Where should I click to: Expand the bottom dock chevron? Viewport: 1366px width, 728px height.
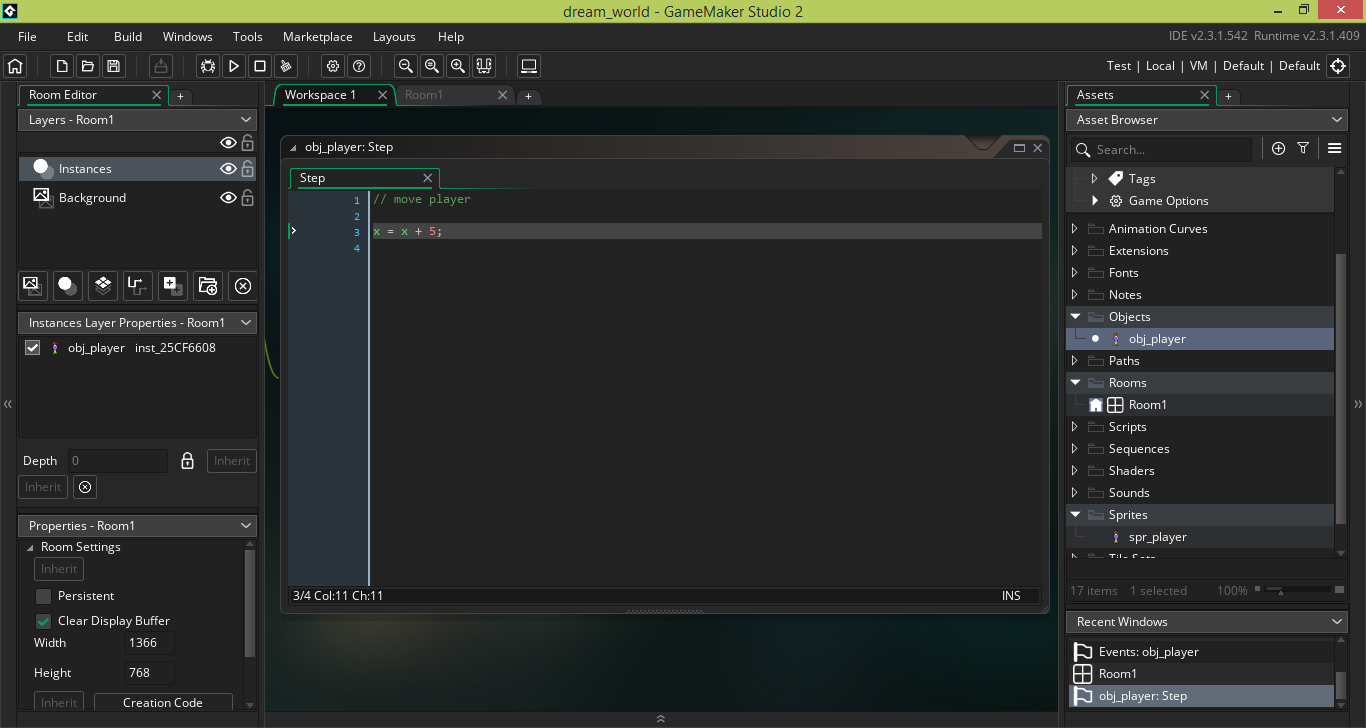[x=660, y=719]
